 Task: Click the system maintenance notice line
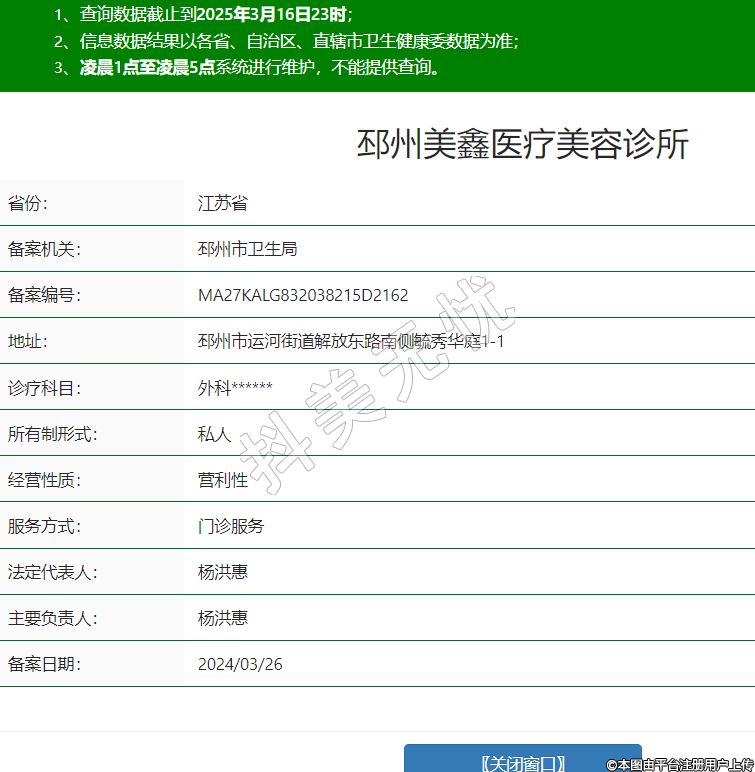247,68
